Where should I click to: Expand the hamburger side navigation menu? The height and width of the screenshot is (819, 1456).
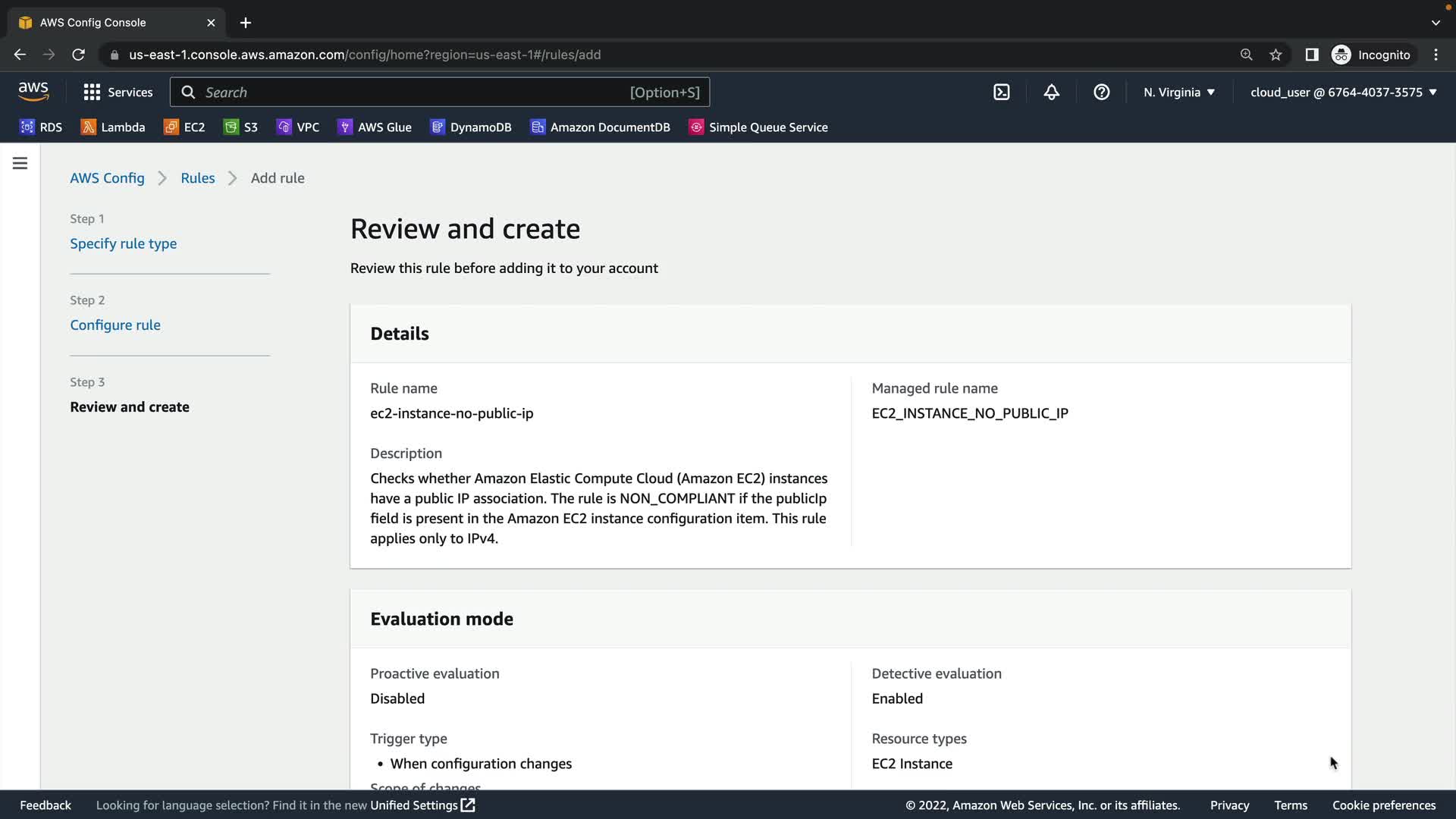click(x=20, y=163)
